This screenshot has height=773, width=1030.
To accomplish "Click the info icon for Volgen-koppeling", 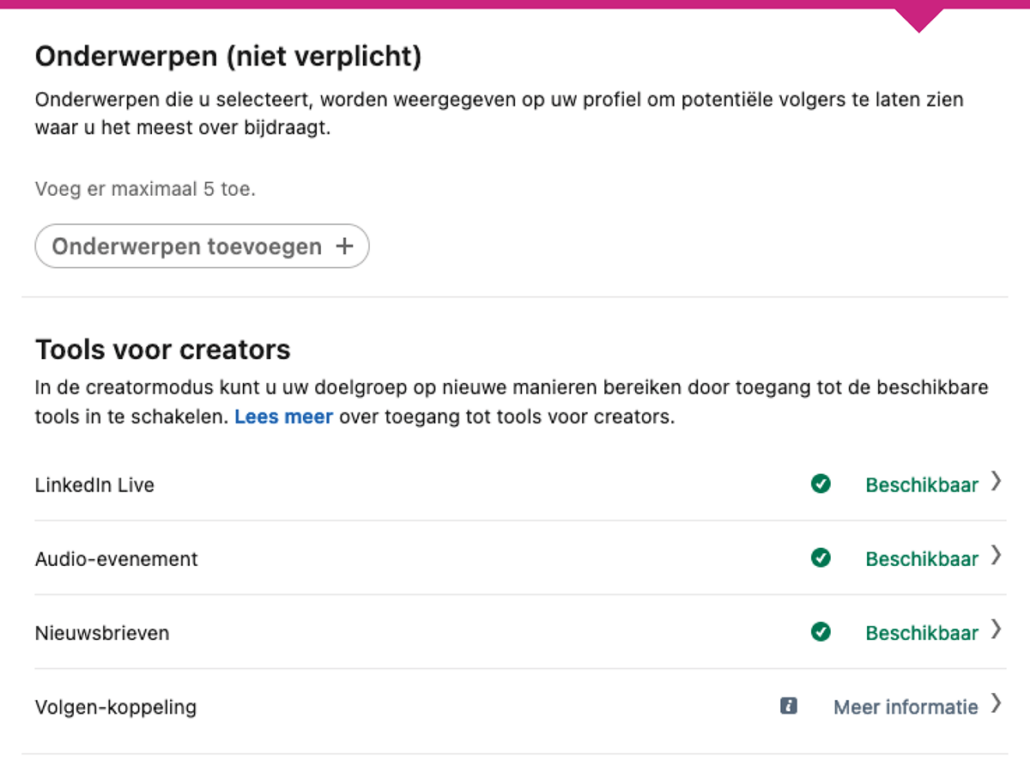I will point(789,706).
